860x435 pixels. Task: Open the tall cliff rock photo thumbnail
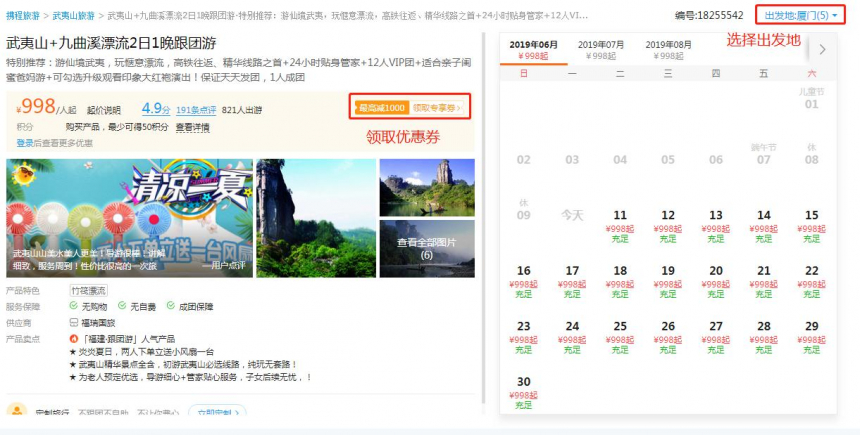coord(316,218)
